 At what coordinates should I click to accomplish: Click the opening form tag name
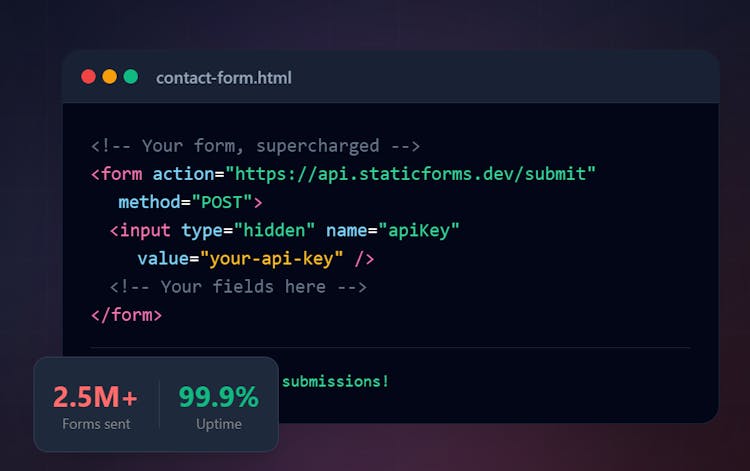[121, 174]
